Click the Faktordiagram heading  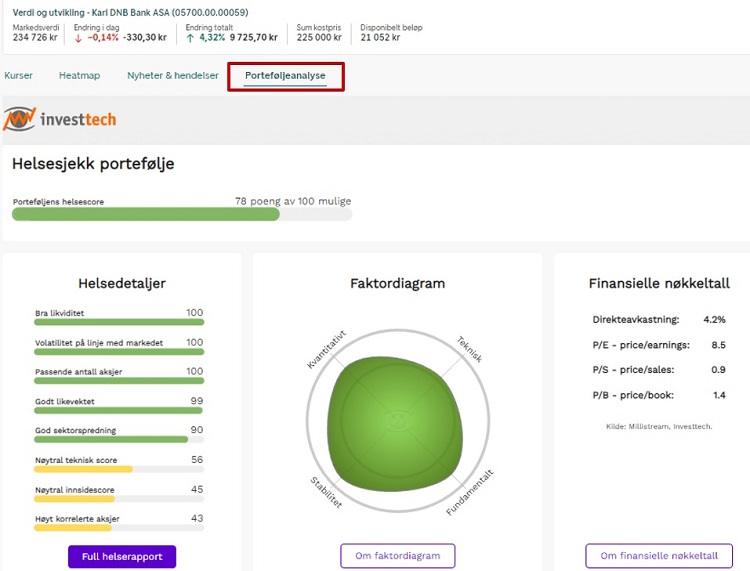point(397,283)
